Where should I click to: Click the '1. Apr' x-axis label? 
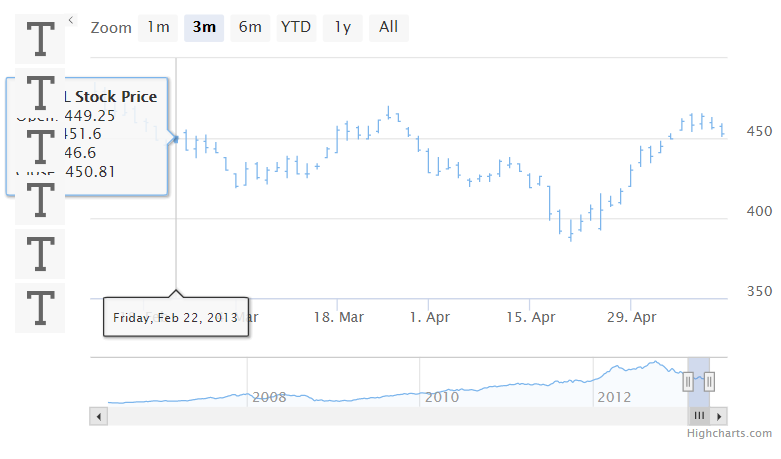429,317
